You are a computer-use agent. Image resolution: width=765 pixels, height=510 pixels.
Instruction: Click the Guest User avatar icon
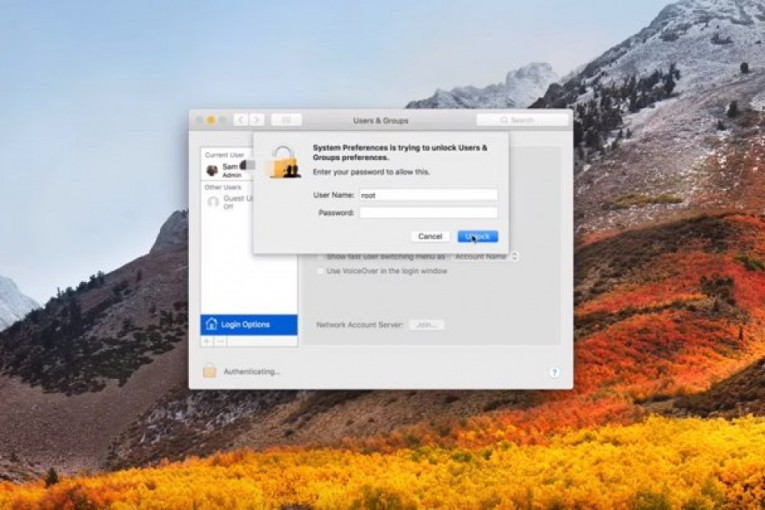[x=213, y=202]
